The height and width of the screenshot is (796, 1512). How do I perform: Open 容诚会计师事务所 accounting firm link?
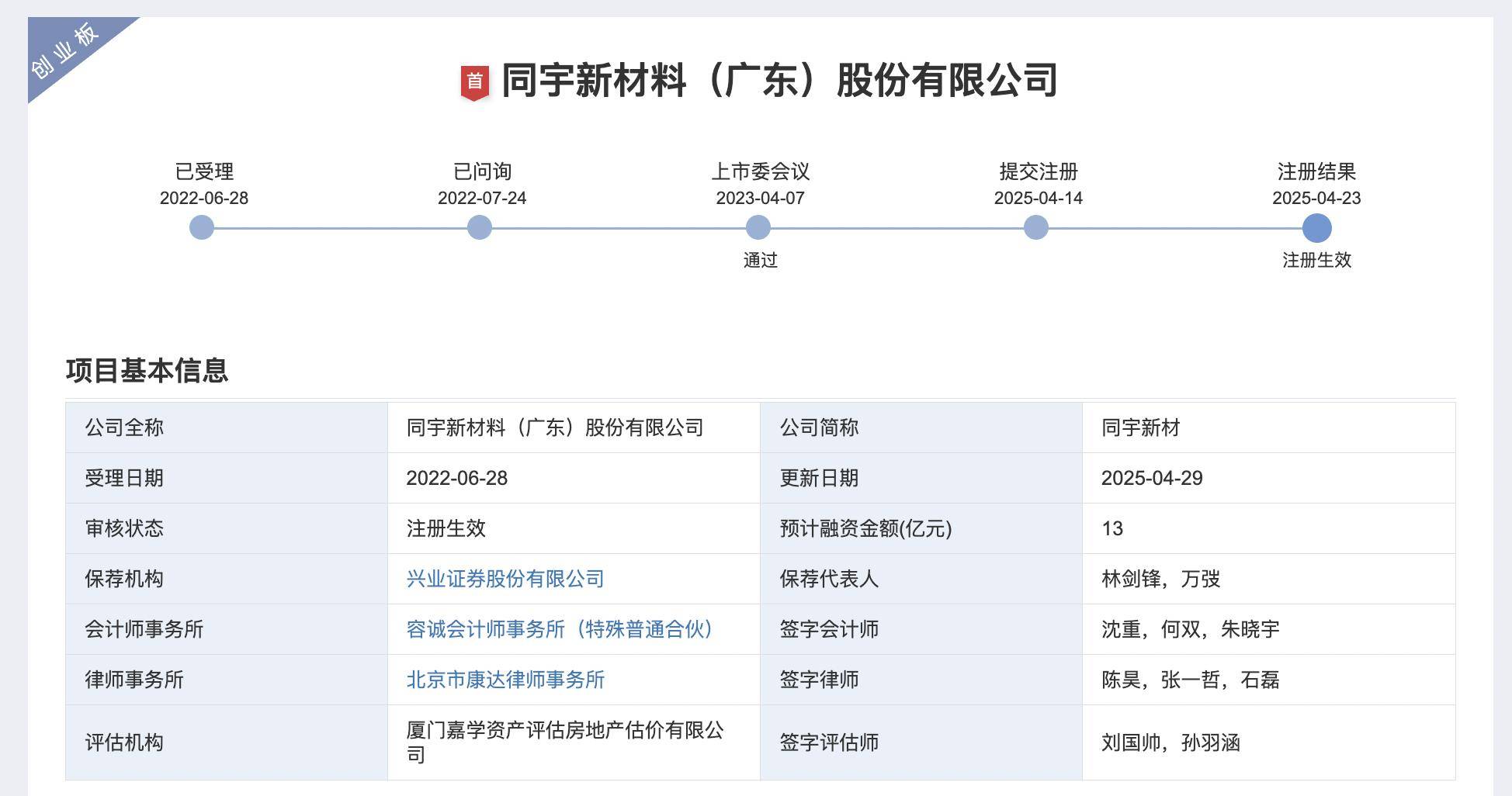(x=560, y=629)
